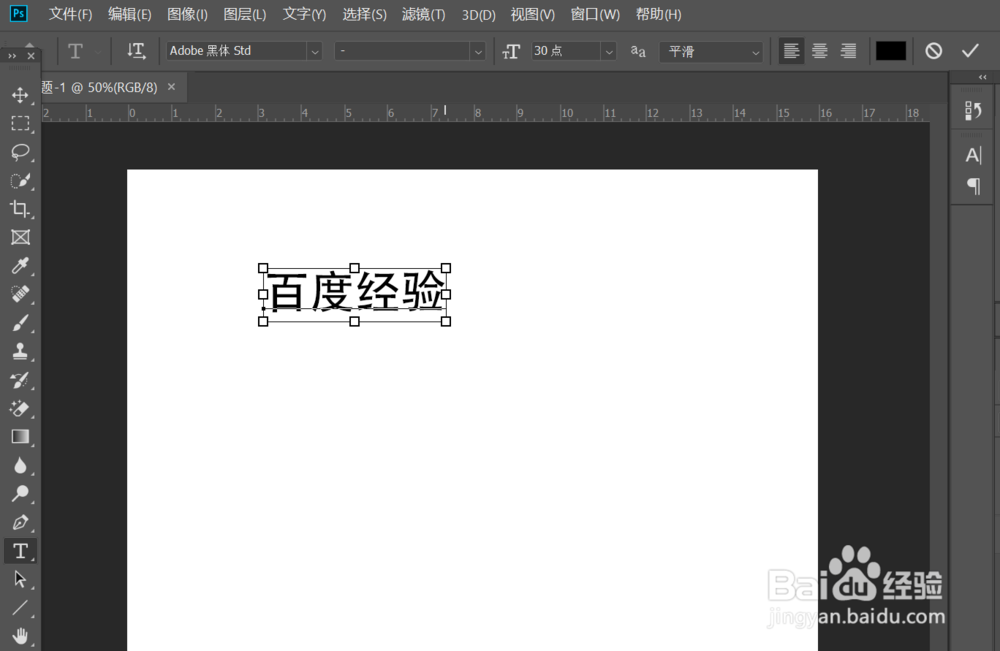Select the Eraser tool
The width and height of the screenshot is (1000, 651).
pos(20,408)
